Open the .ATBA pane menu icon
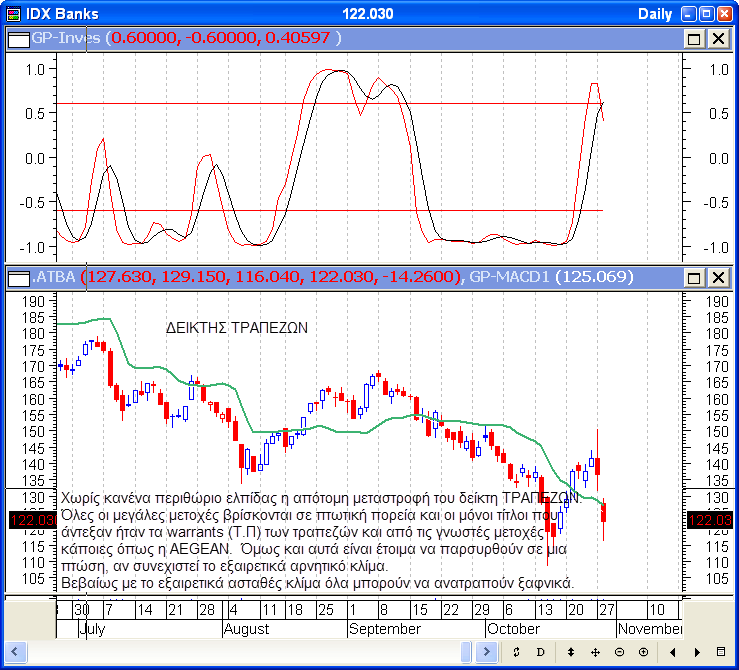This screenshot has height=670, width=739. [19, 277]
